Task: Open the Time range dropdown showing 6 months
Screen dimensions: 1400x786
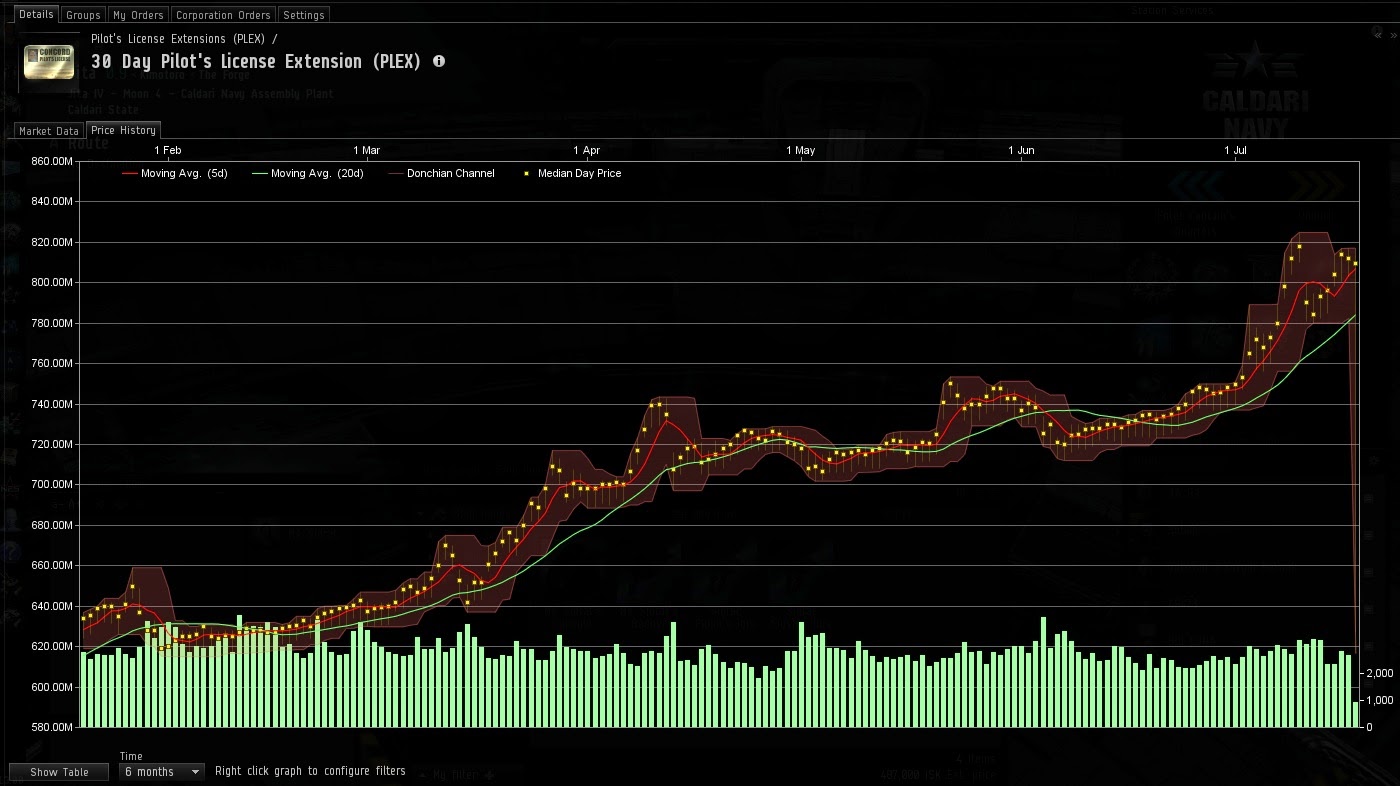Action: (162, 772)
